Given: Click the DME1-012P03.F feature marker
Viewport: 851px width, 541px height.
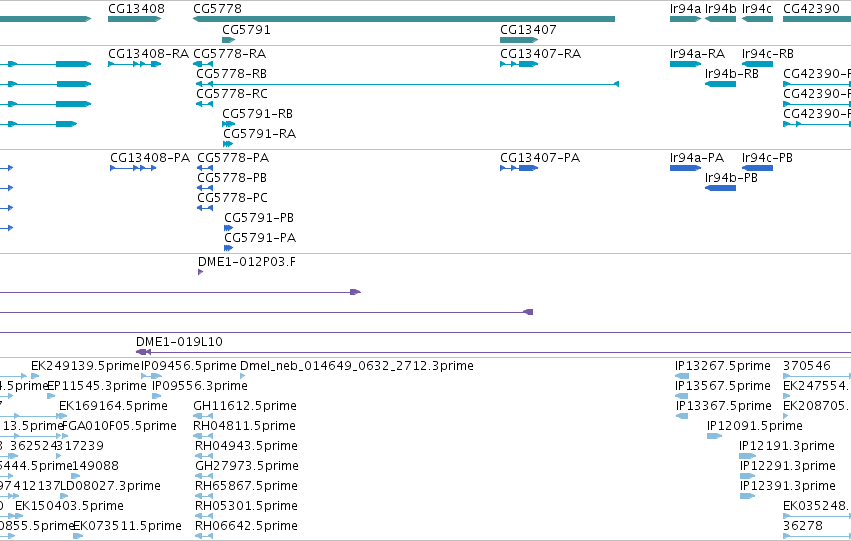Looking at the screenshot, I should (200, 272).
